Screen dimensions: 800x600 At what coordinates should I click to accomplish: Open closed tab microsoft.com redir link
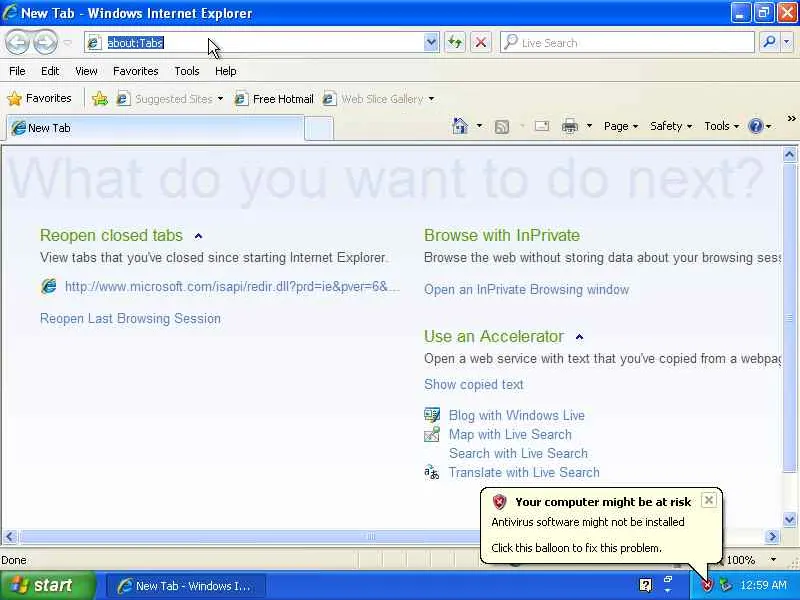[x=232, y=287]
